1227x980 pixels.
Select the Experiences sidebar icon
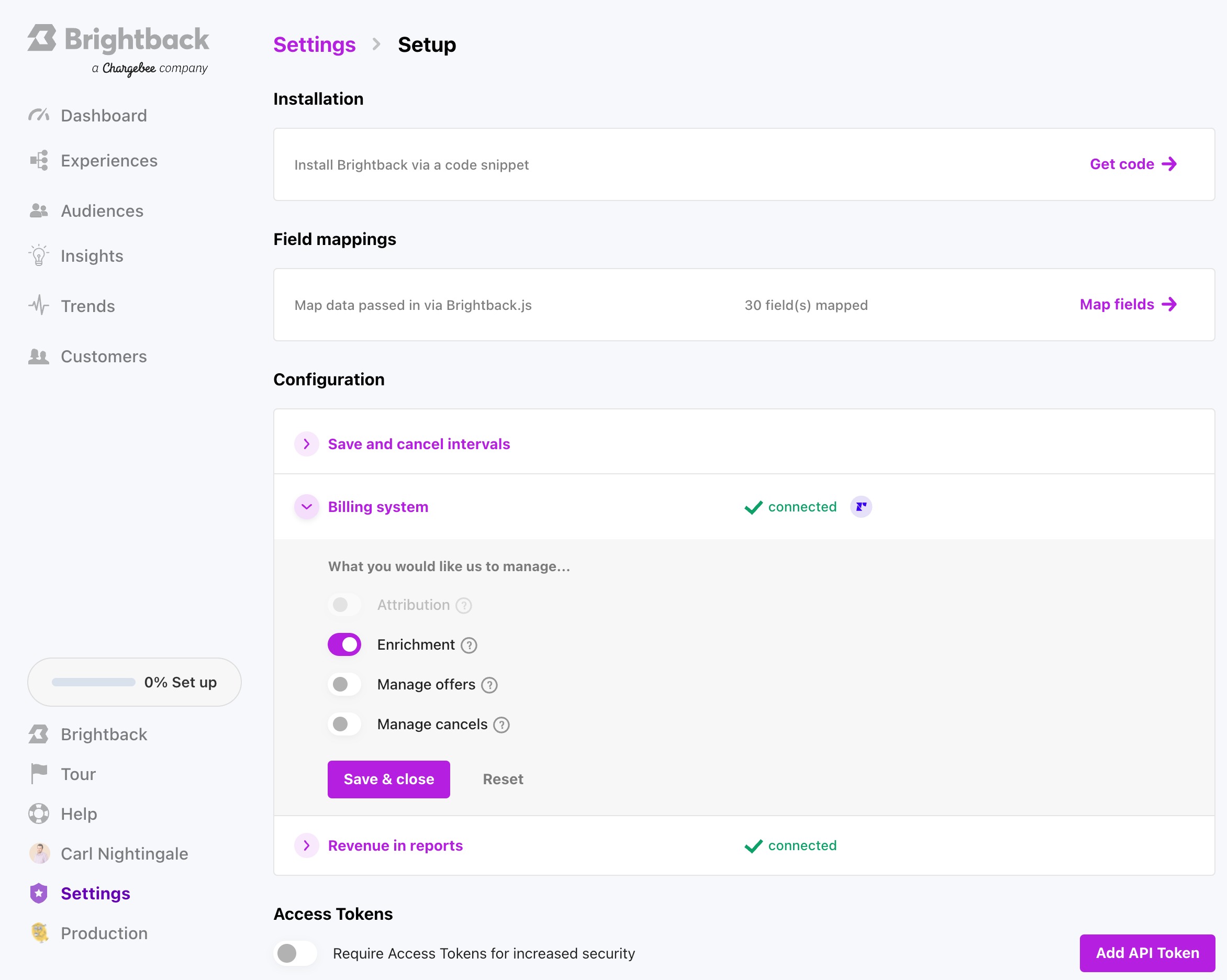click(x=38, y=161)
